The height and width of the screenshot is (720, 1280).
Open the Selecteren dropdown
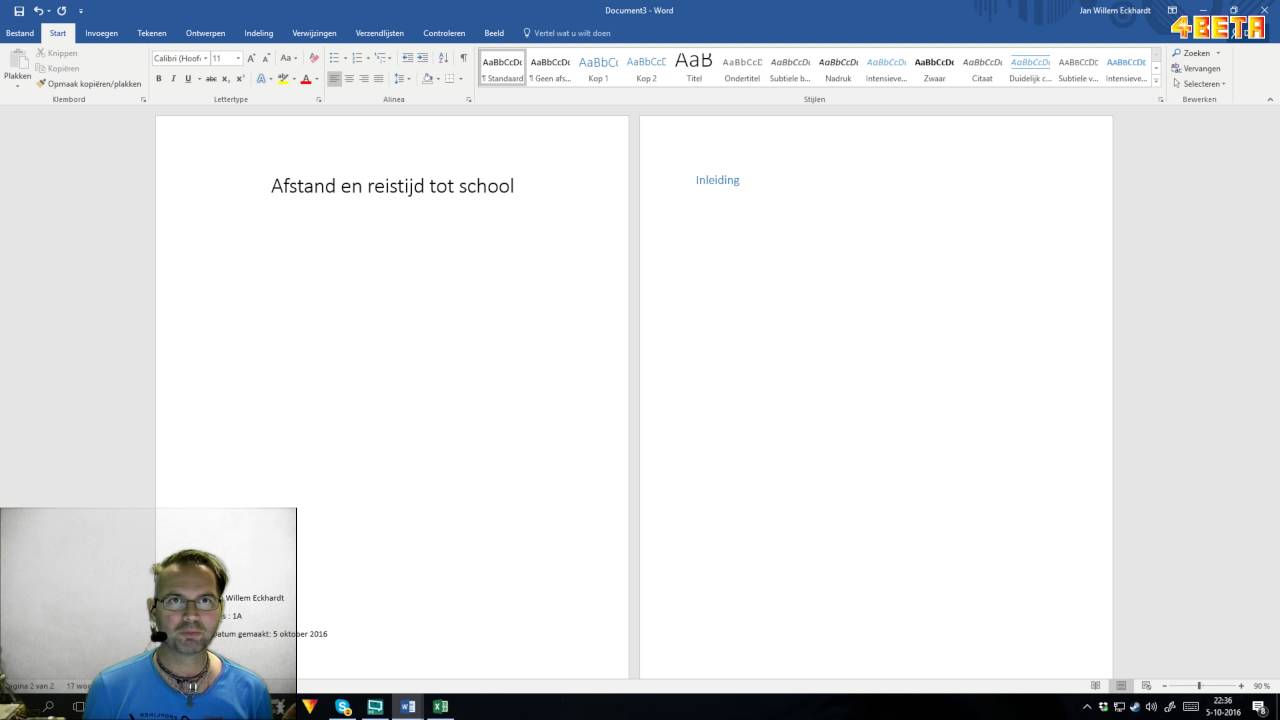(x=1199, y=84)
